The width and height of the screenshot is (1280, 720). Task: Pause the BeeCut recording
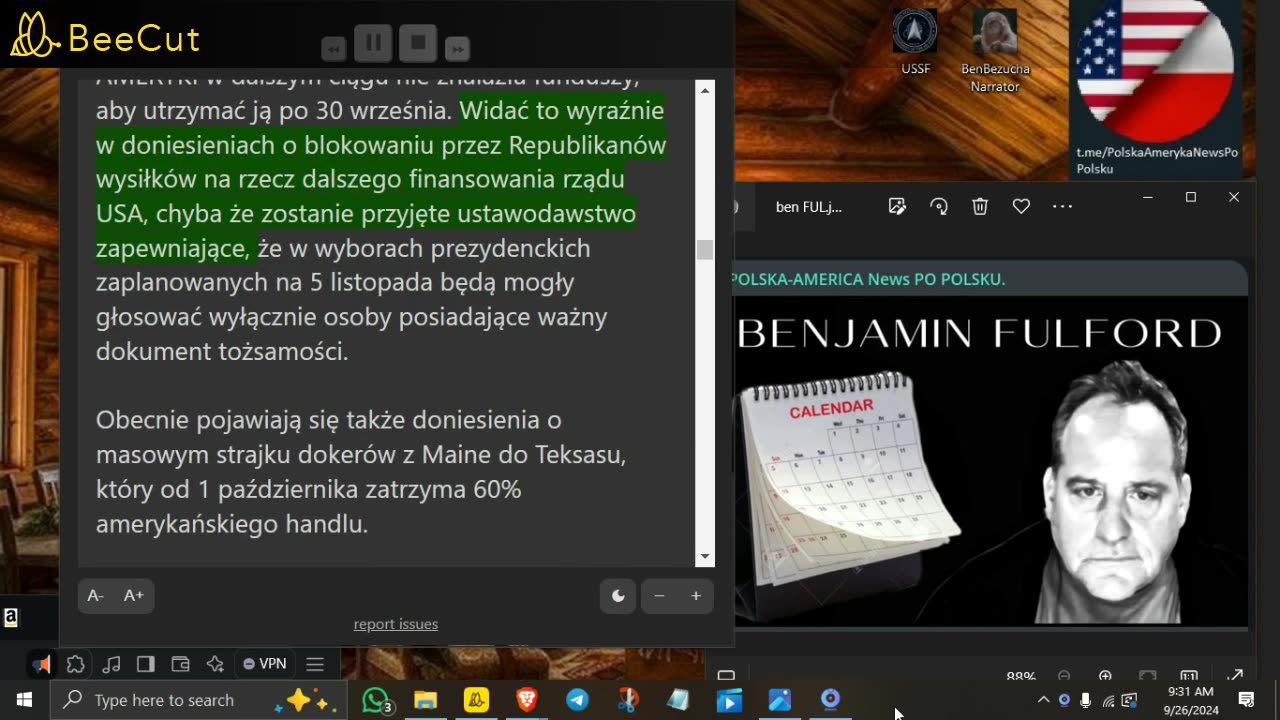point(372,43)
